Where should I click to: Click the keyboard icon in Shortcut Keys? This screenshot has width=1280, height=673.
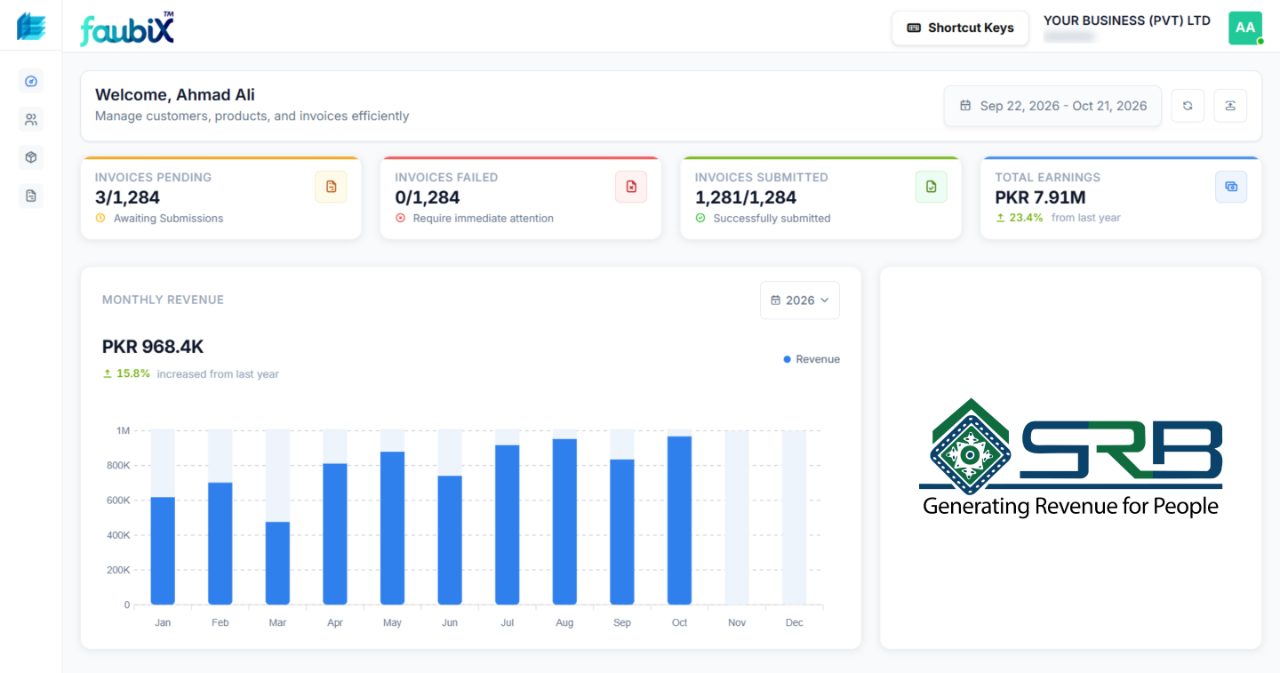[x=913, y=28]
